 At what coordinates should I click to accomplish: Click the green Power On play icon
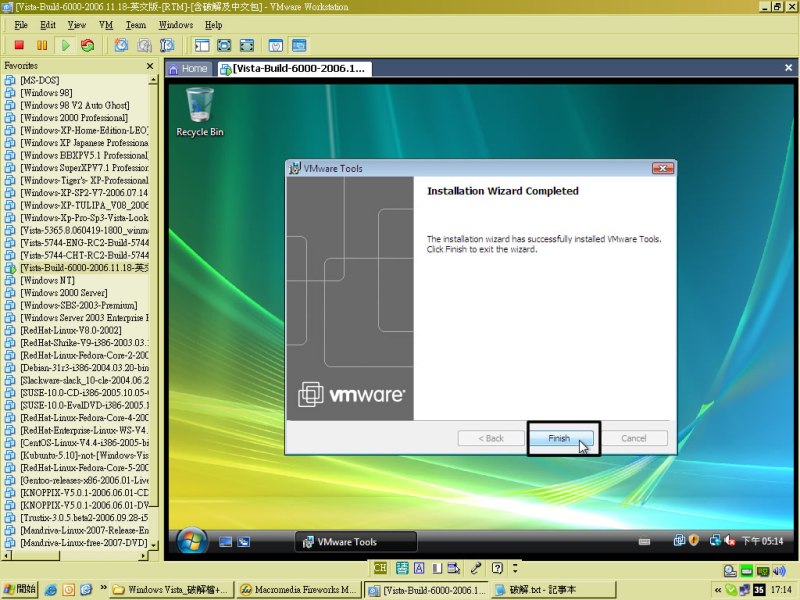[65, 45]
